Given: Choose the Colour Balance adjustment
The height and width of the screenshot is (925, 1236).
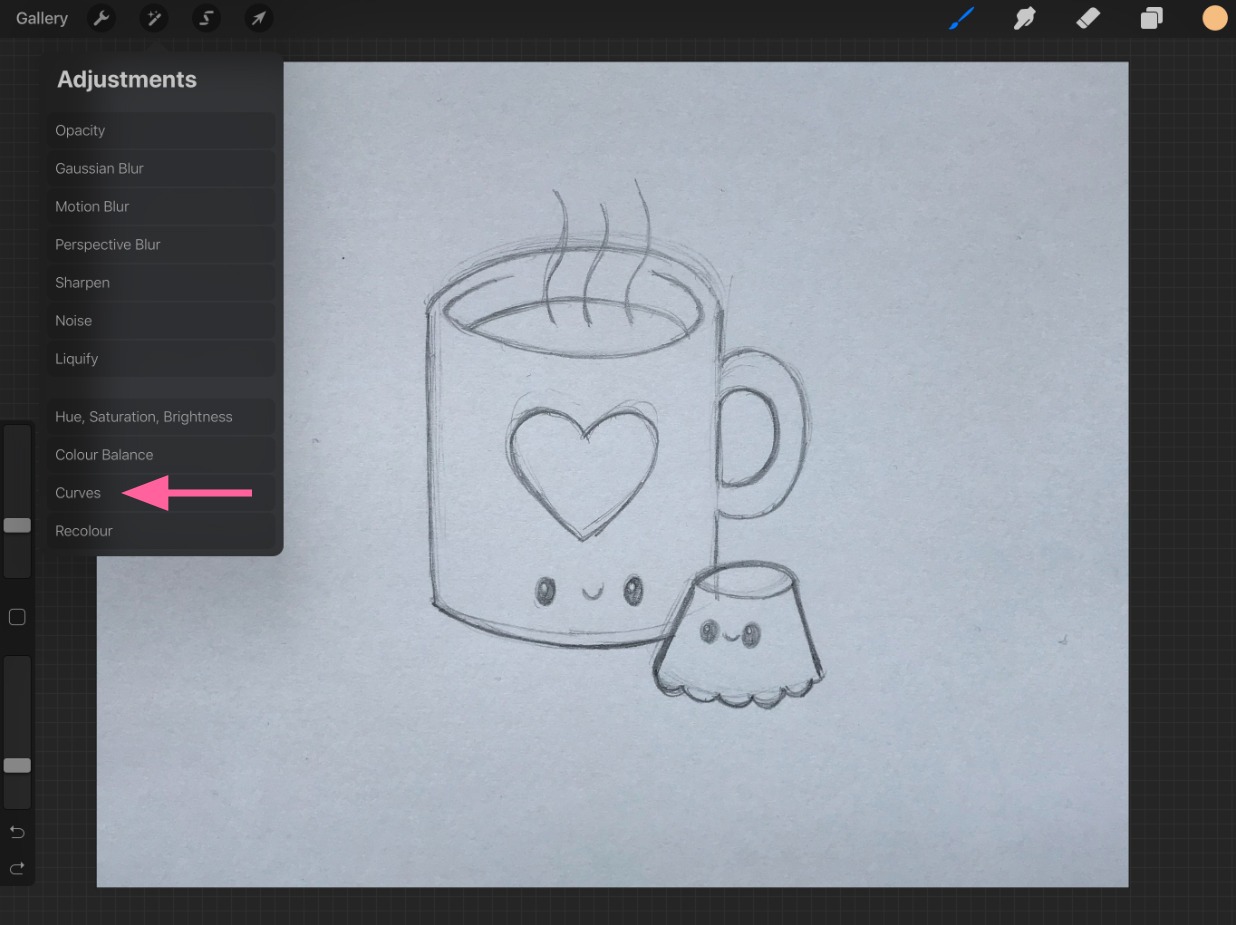Looking at the screenshot, I should [x=104, y=454].
